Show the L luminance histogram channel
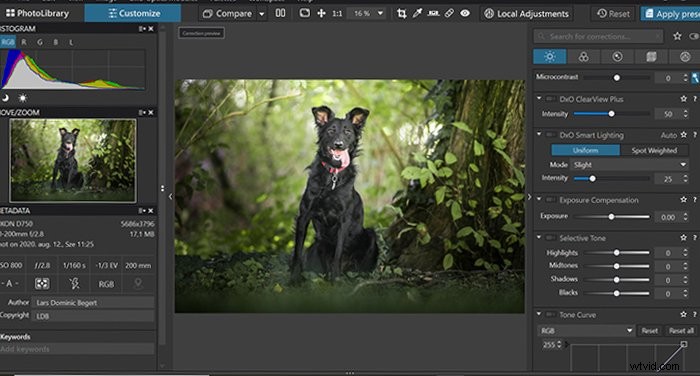 (71, 42)
